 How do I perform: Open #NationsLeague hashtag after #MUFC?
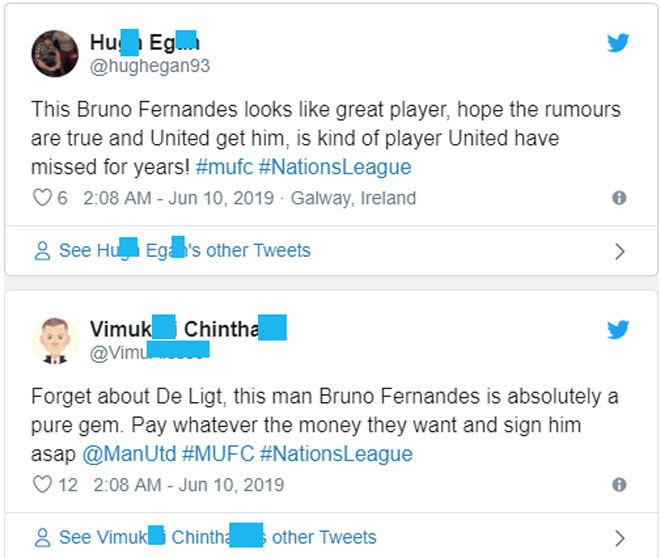click(x=336, y=454)
